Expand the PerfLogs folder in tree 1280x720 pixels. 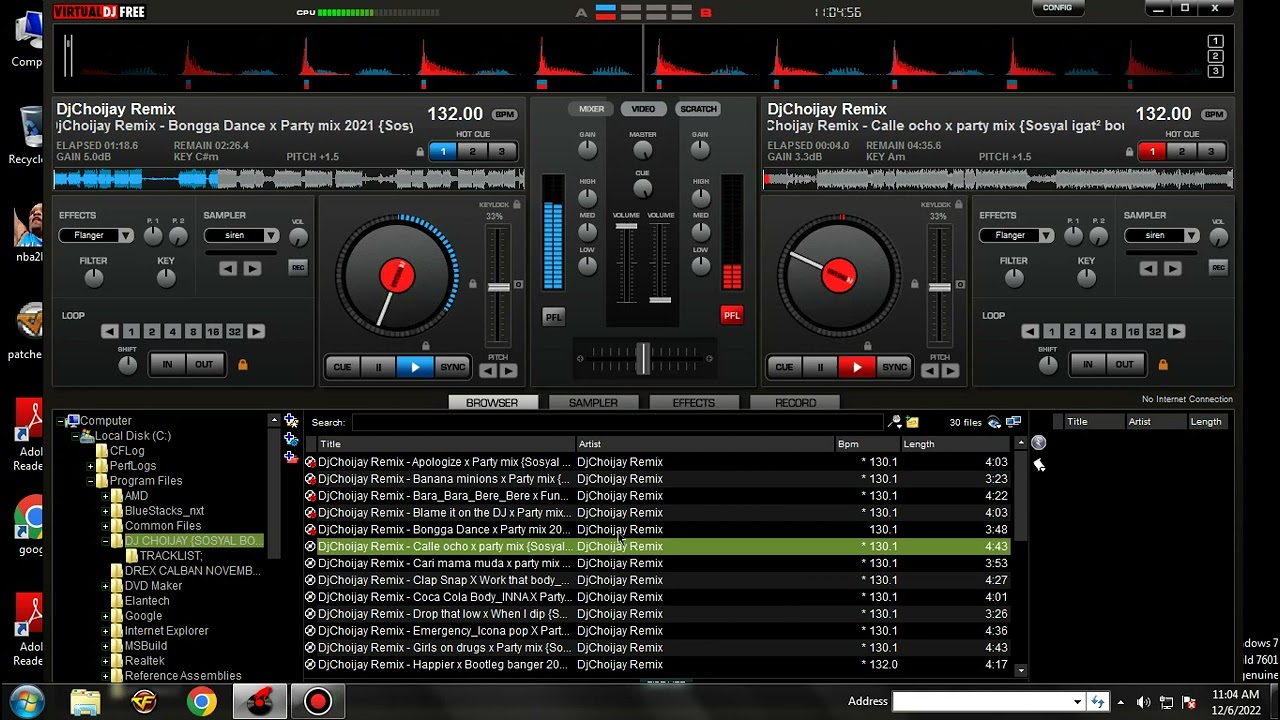pos(90,466)
